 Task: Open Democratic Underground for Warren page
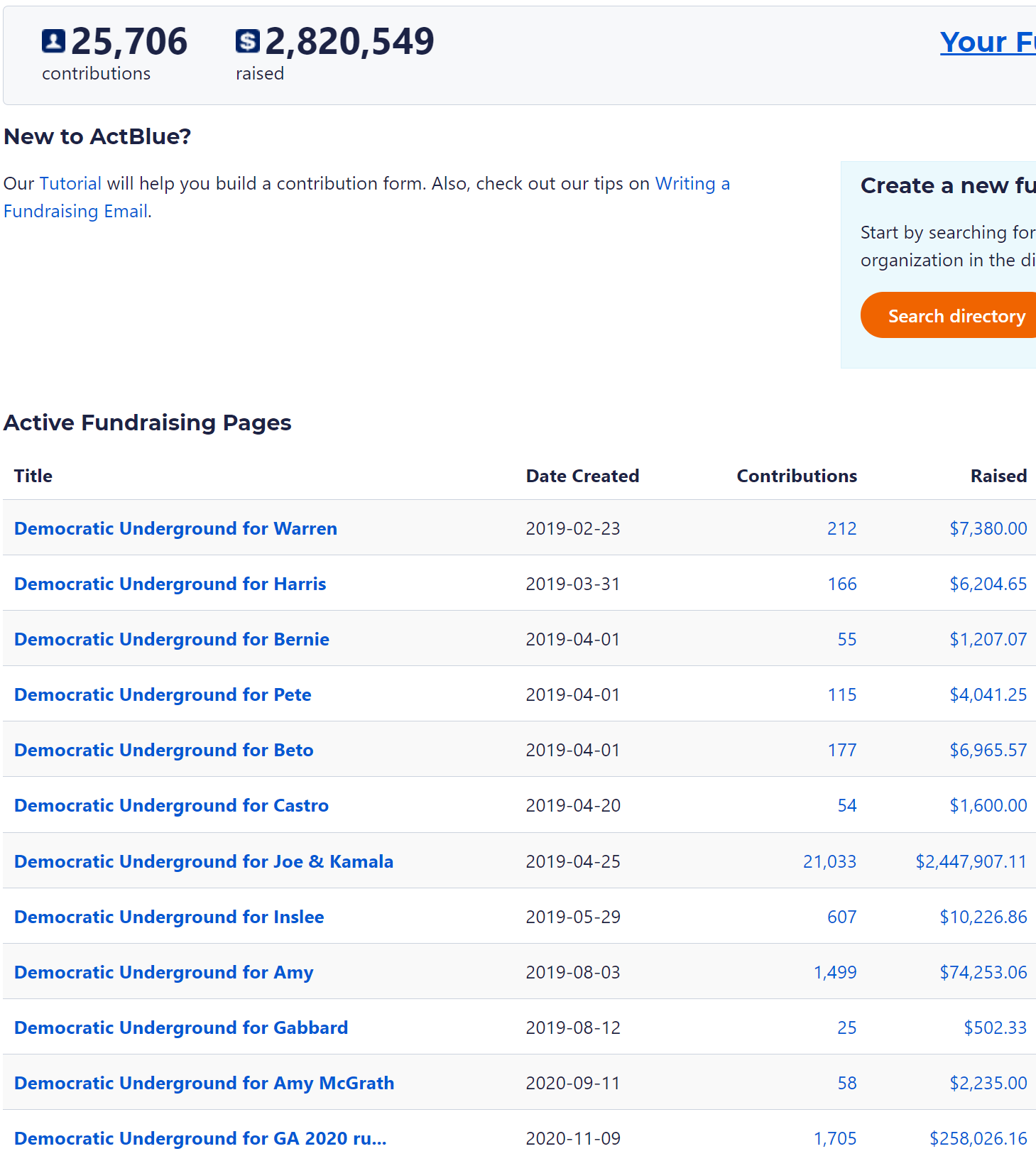(175, 528)
